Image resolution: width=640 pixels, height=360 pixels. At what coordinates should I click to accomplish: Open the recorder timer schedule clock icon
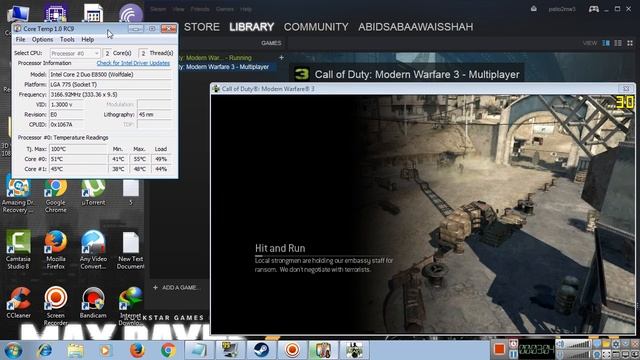(x=513, y=344)
